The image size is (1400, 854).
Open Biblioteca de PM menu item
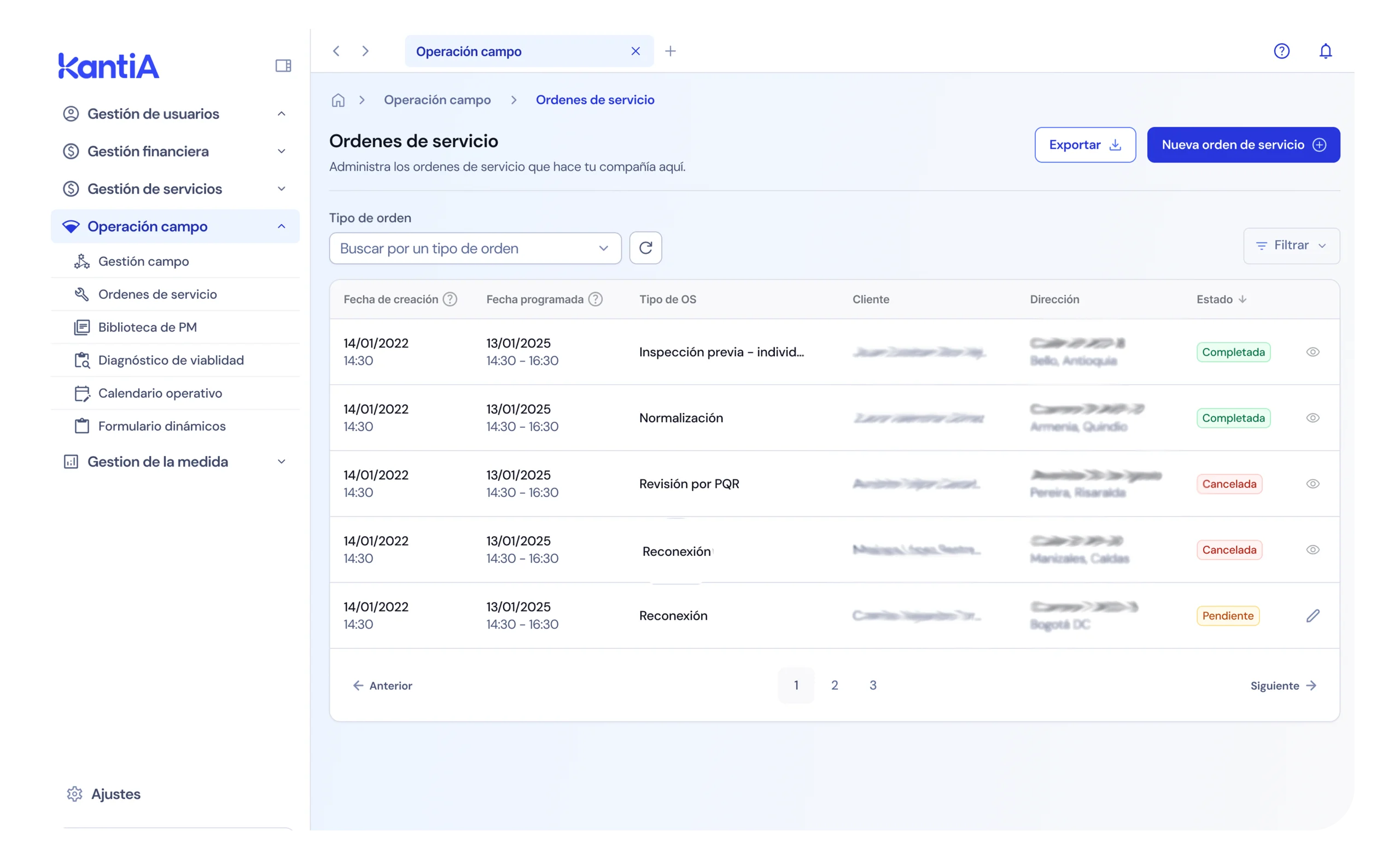(147, 328)
